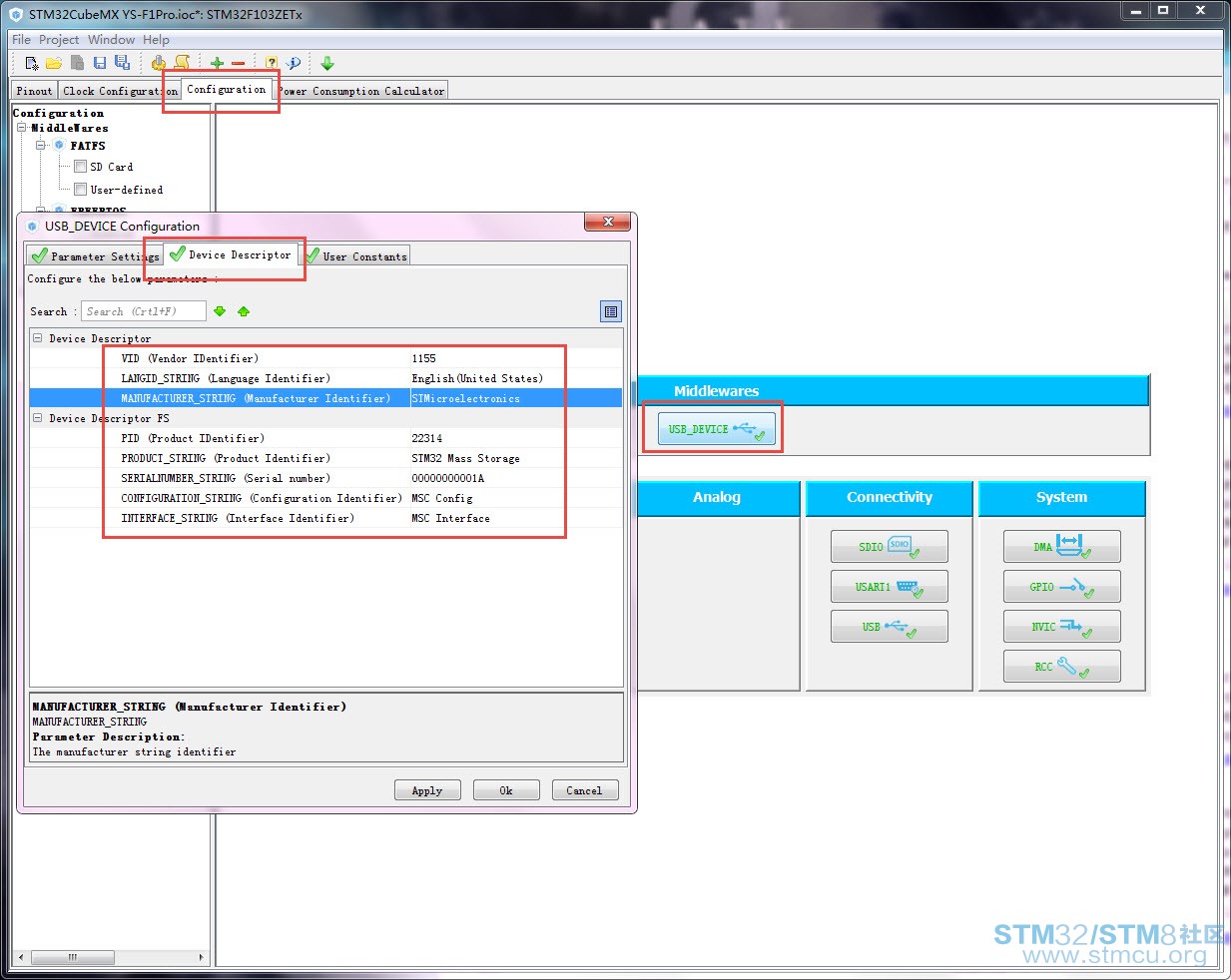Open the Help menu
The image size is (1231, 980).
(156, 40)
